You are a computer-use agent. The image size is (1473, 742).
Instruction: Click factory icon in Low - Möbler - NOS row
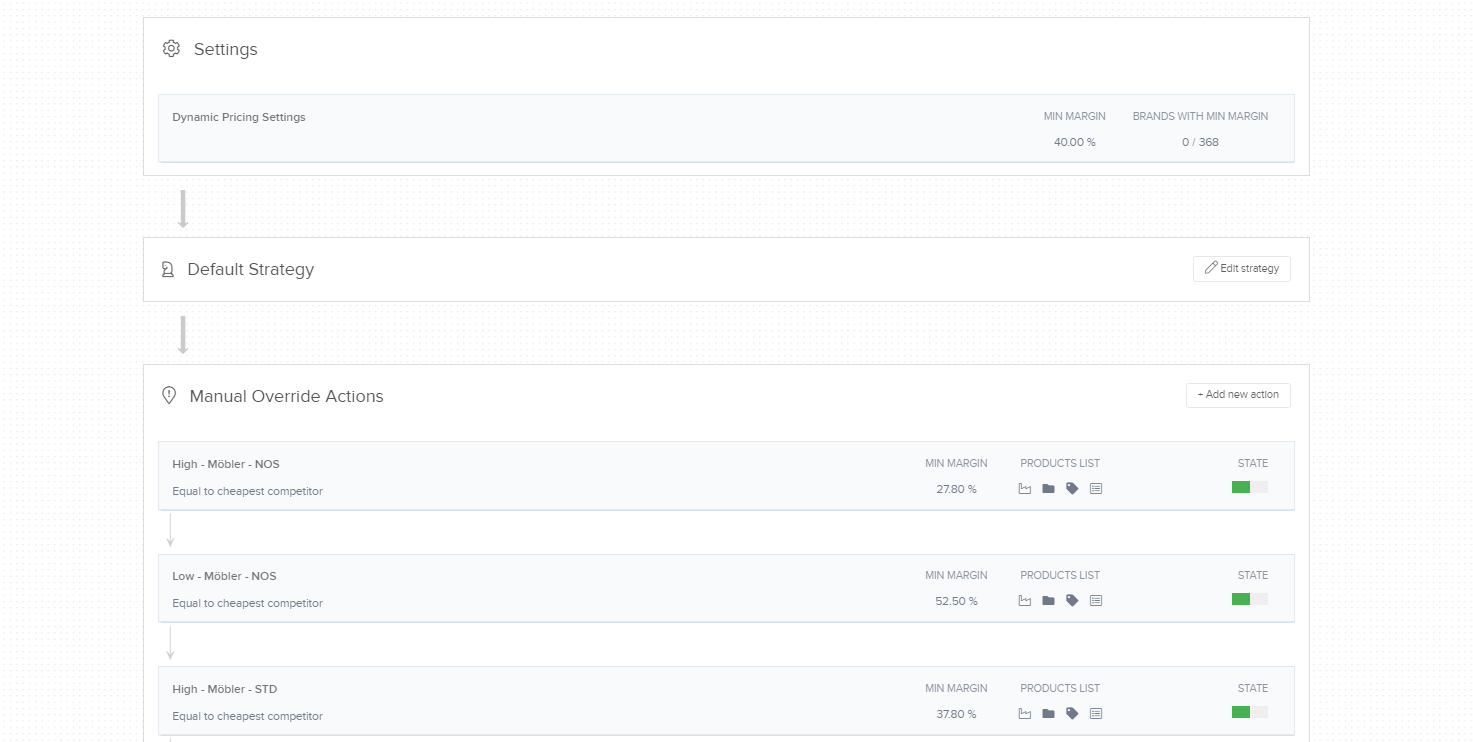pyautogui.click(x=1024, y=601)
